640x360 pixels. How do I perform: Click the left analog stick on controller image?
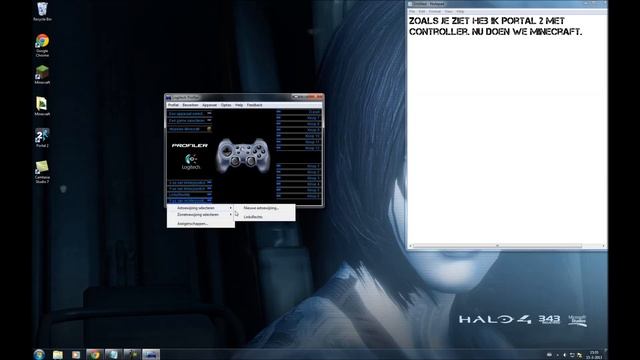click(235, 160)
